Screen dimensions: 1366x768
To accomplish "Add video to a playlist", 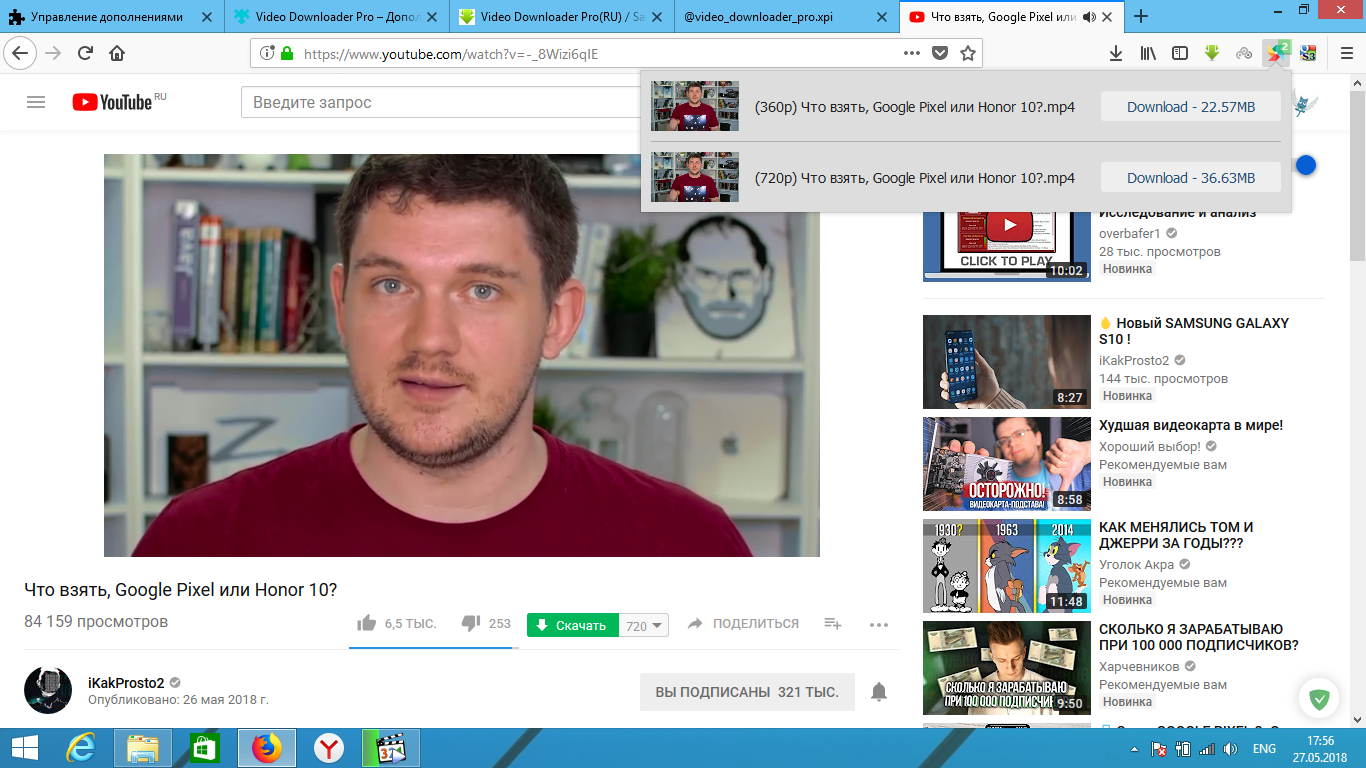I will click(x=832, y=624).
